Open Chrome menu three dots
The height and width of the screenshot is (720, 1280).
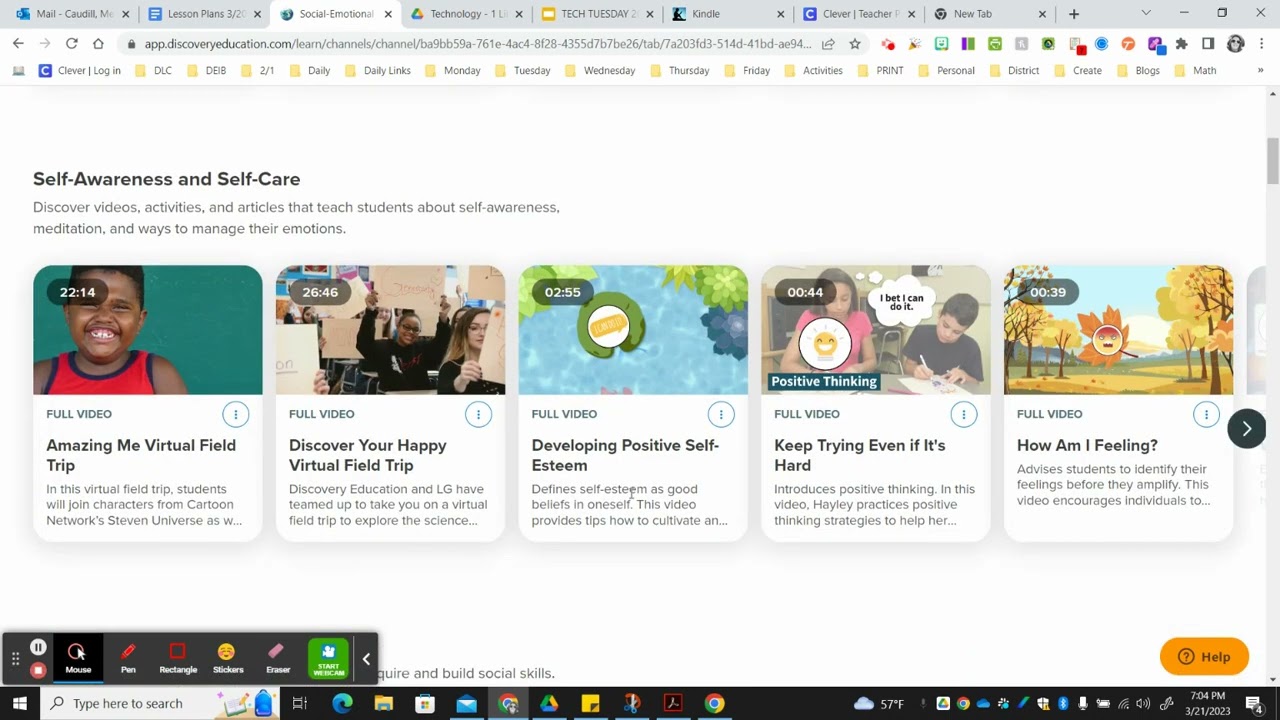pos(1261,44)
